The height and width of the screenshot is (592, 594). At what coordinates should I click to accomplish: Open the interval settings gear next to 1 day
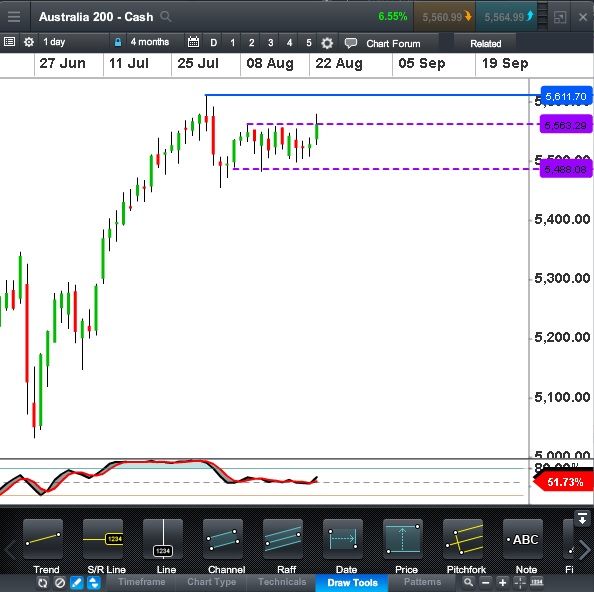point(29,42)
